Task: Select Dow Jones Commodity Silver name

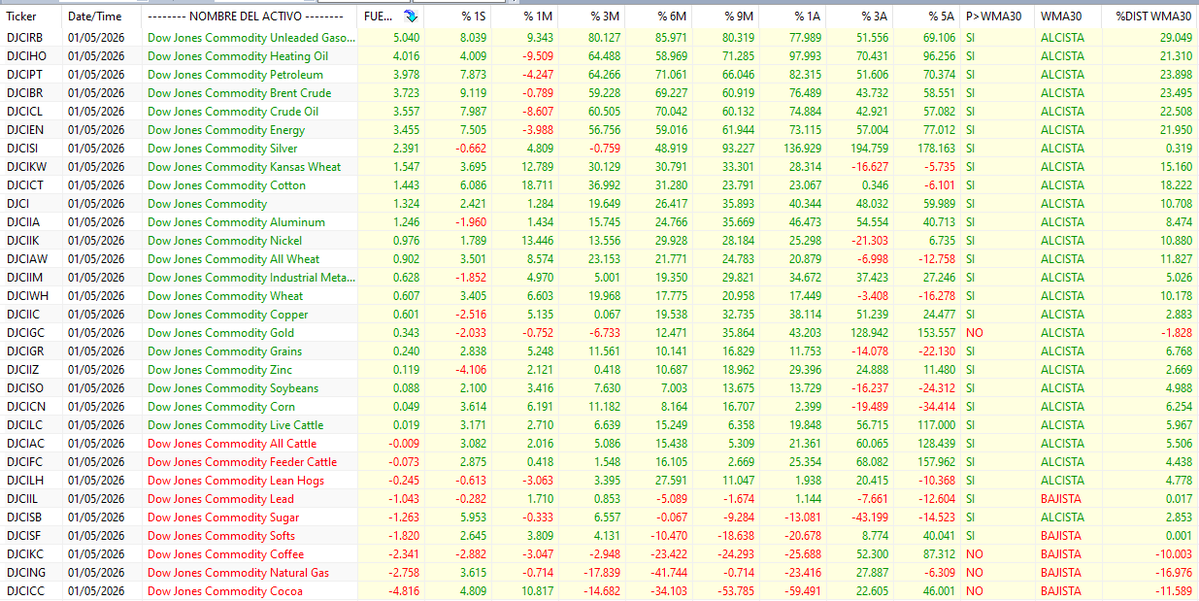Action: point(223,148)
